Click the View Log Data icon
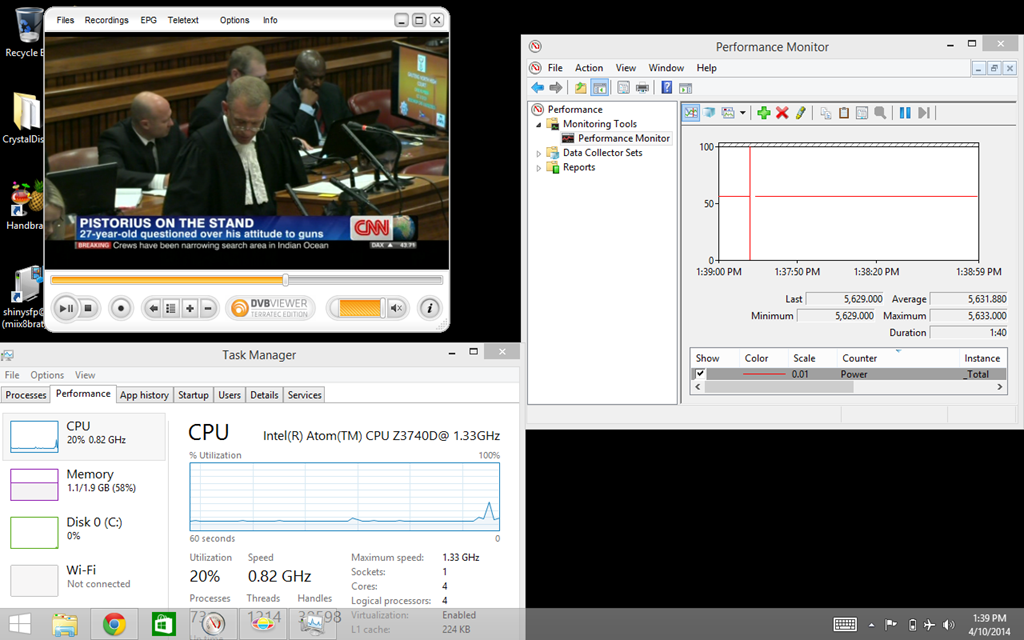 click(709, 113)
